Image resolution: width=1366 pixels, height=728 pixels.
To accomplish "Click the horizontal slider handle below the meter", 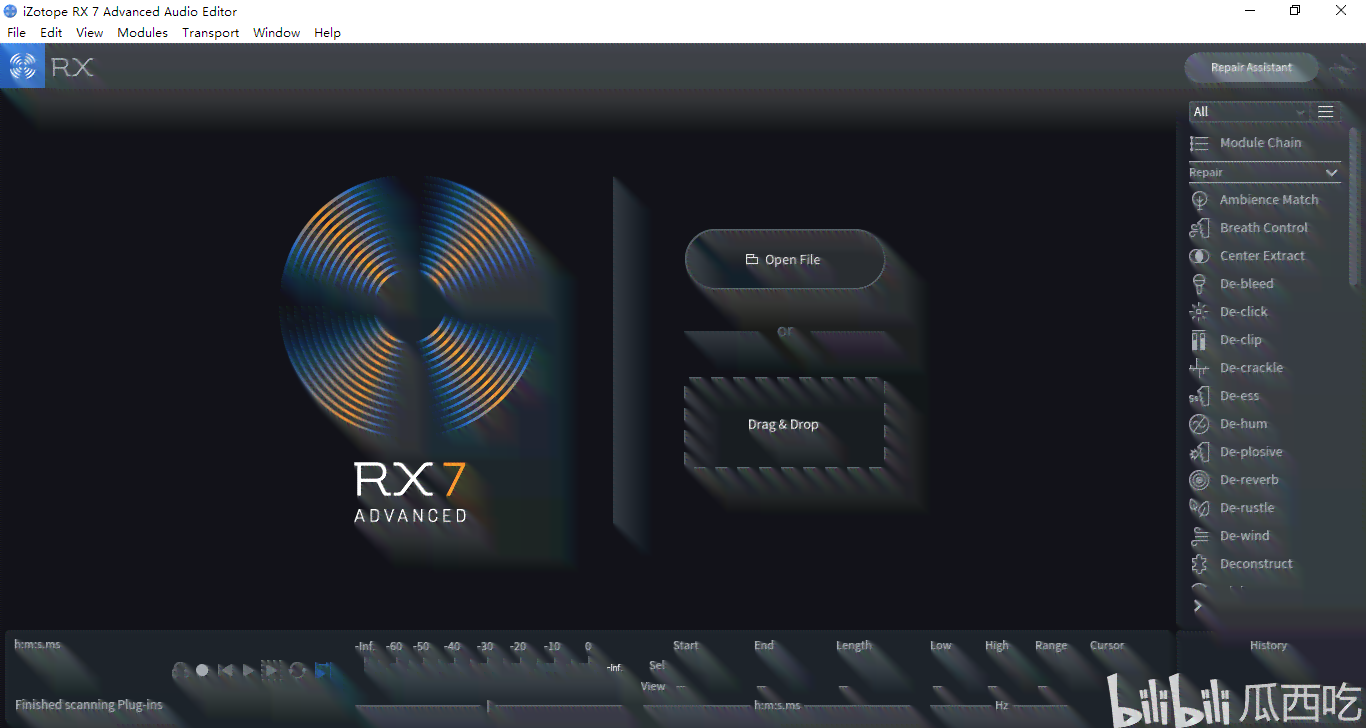I will 488,706.
